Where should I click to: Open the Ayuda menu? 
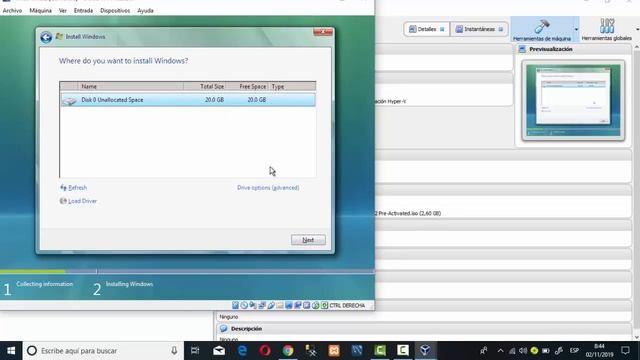click(x=145, y=11)
